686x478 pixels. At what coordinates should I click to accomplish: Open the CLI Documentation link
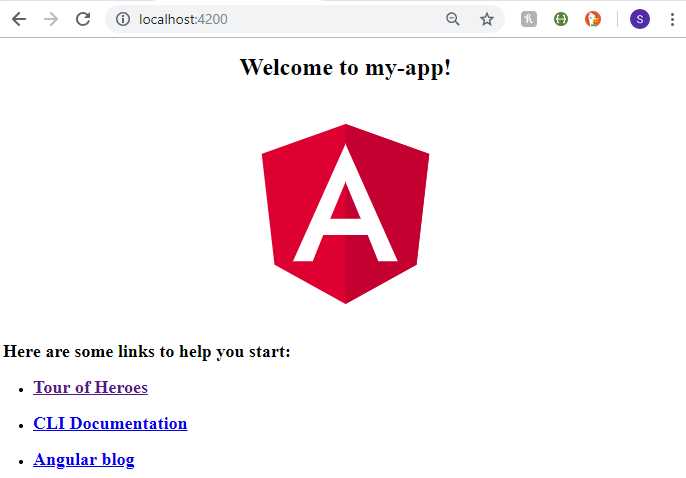click(x=110, y=423)
